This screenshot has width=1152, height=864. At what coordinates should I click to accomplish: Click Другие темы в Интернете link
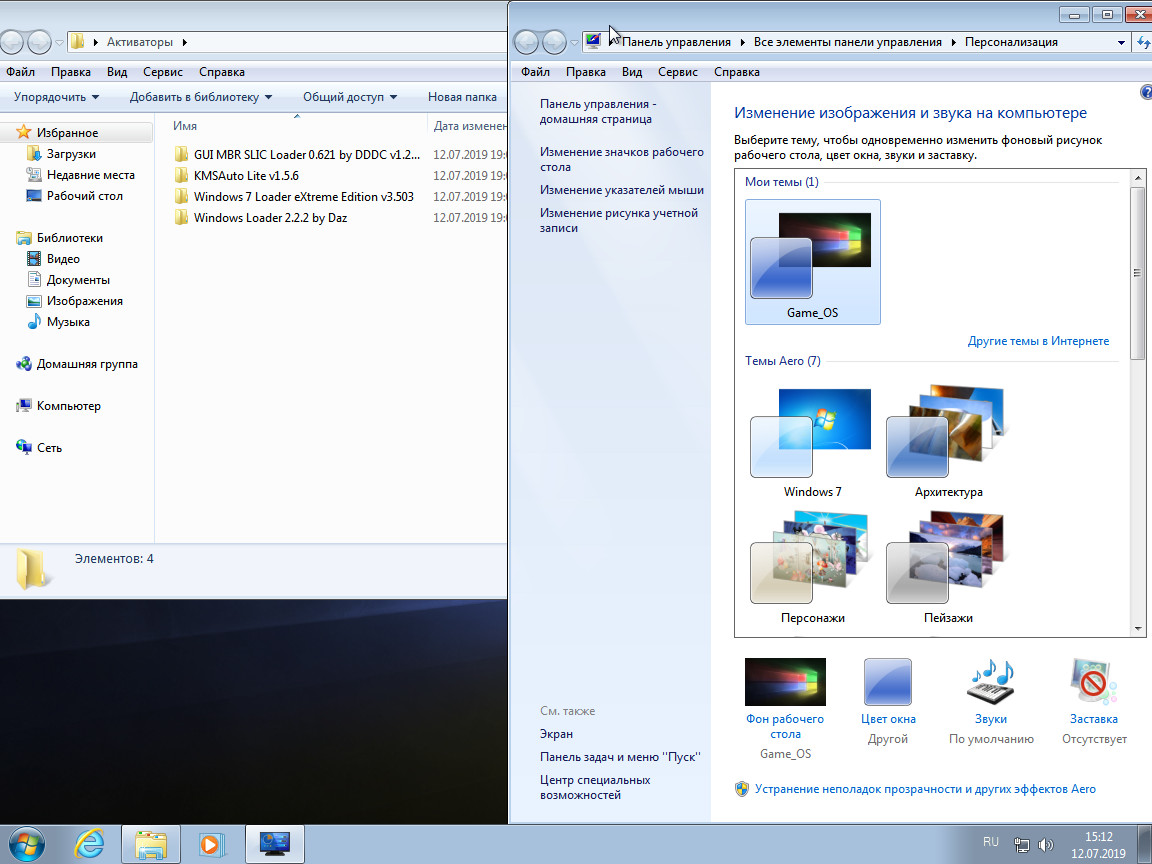1038,341
